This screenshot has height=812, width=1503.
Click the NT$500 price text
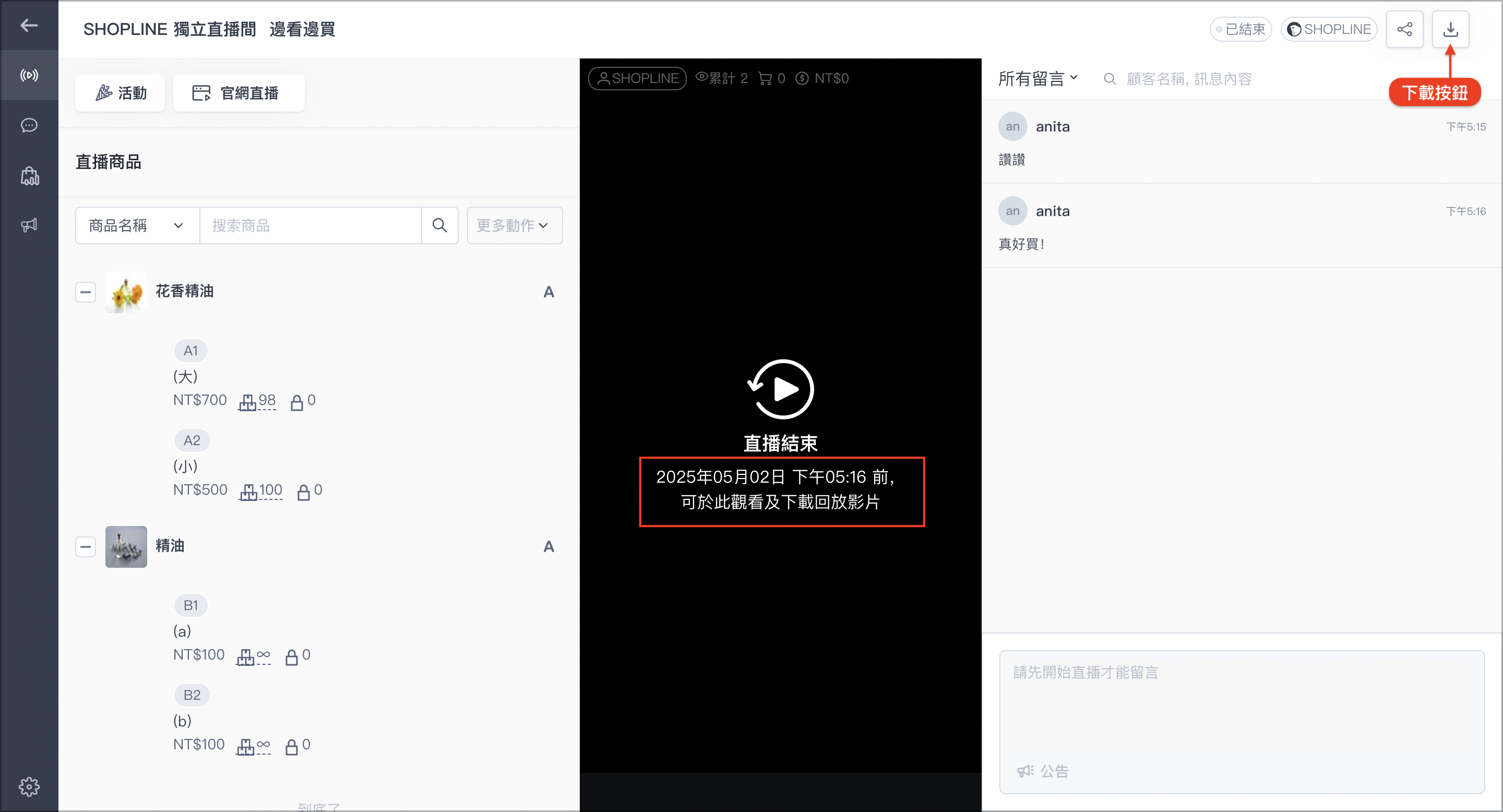(200, 490)
